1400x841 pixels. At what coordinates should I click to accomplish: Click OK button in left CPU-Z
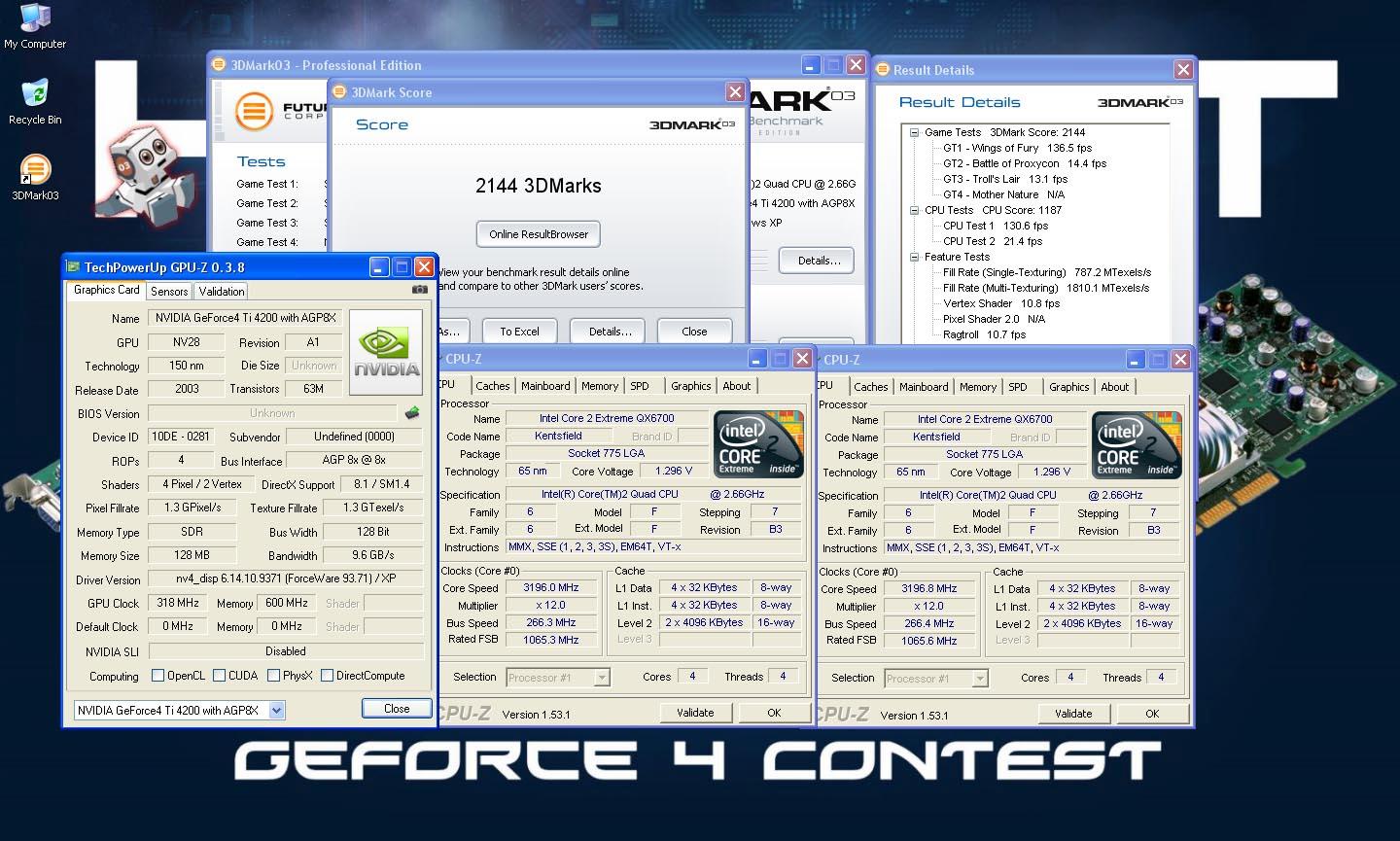774,713
